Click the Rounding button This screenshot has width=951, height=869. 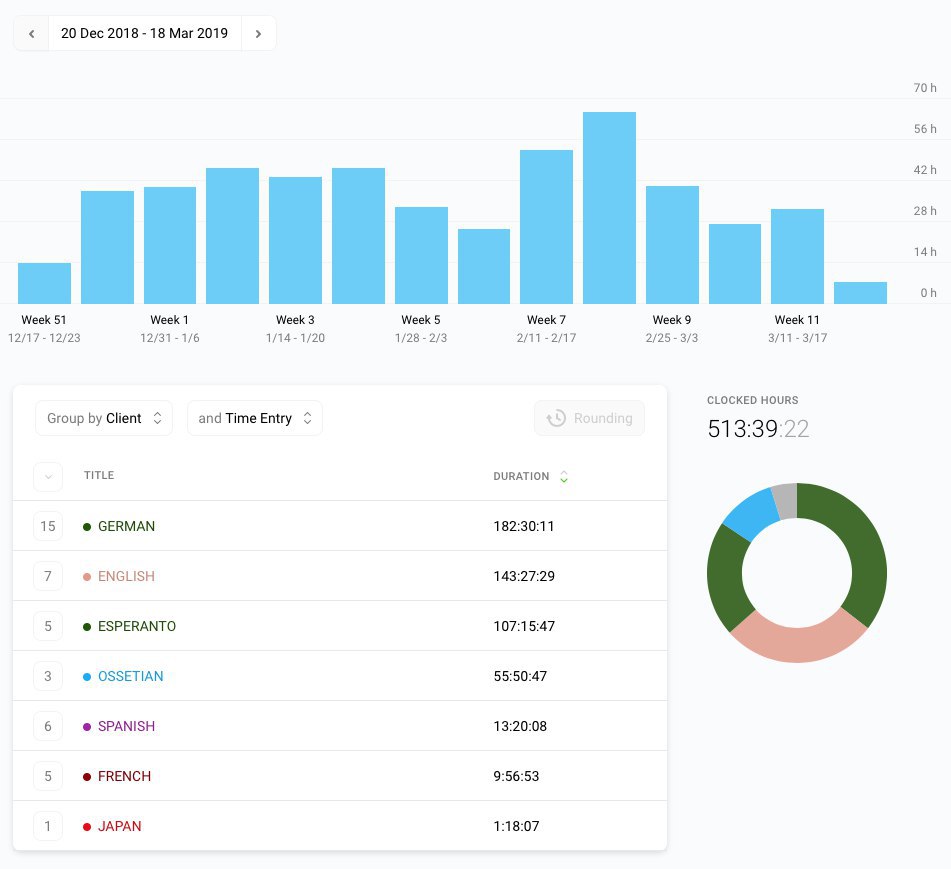pos(589,418)
